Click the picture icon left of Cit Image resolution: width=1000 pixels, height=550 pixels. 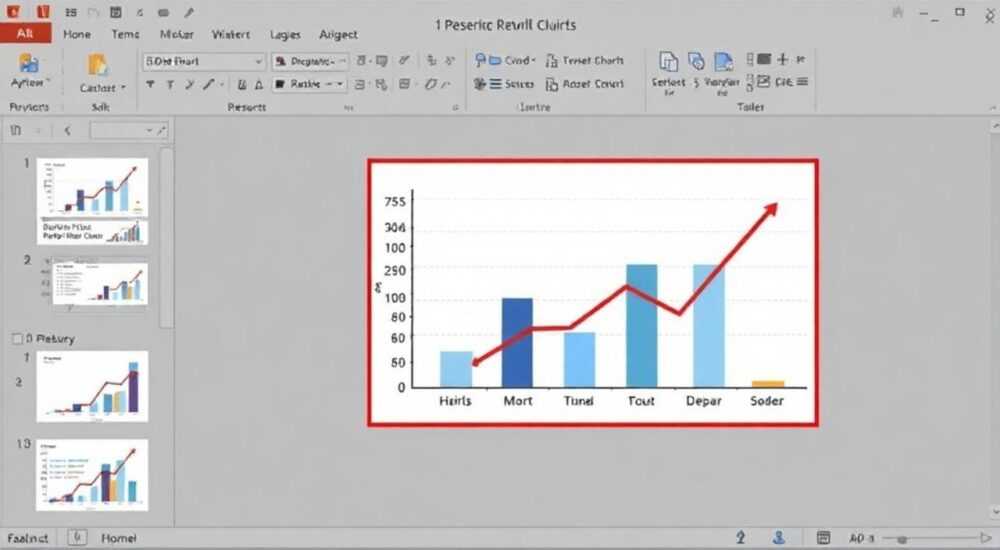click(x=763, y=82)
